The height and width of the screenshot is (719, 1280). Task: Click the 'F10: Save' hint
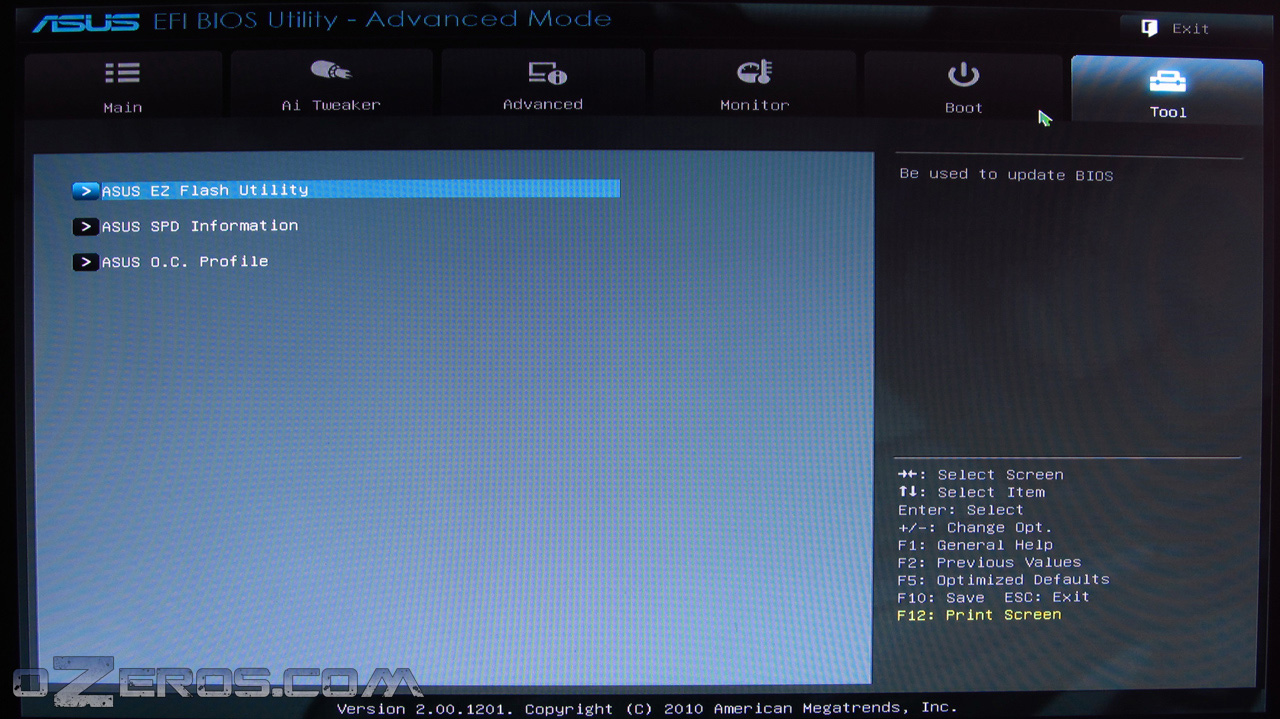tap(941, 597)
